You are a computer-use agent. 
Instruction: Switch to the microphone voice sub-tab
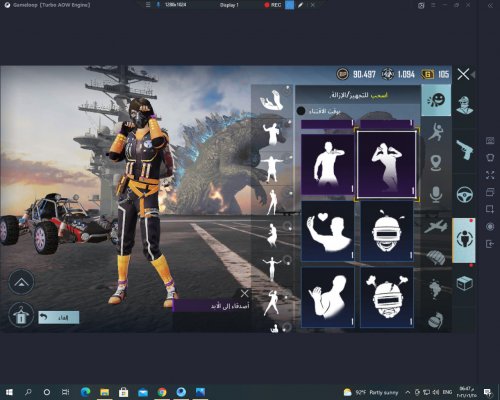click(x=436, y=195)
